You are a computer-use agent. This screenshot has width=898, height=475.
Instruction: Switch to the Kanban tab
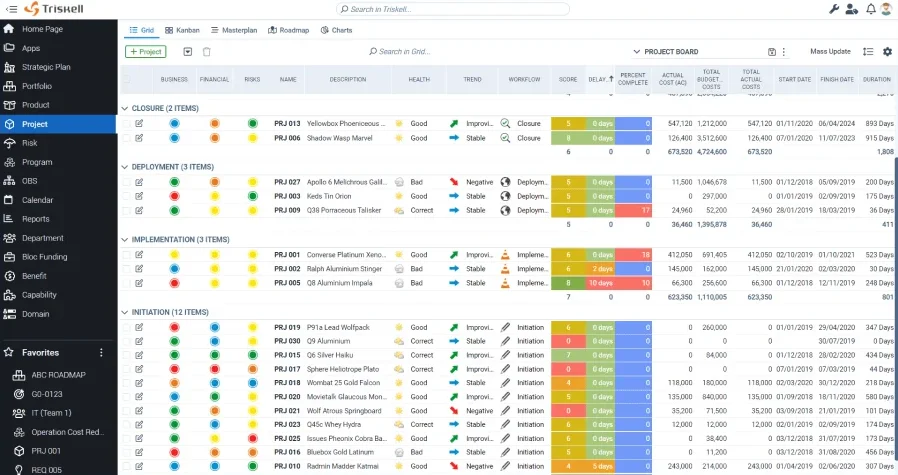point(182,30)
